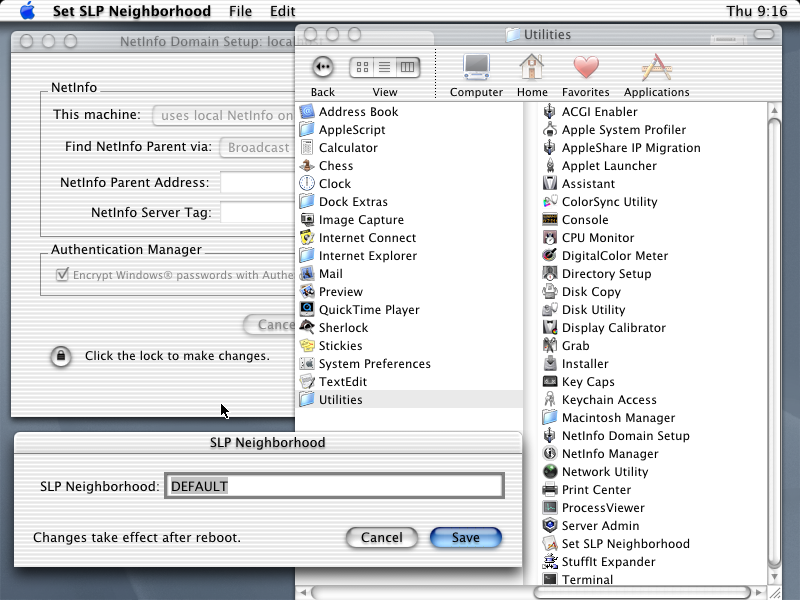Viewport: 800px width, 600px height.
Task: Select the CPU Monitor icon
Action: point(549,237)
